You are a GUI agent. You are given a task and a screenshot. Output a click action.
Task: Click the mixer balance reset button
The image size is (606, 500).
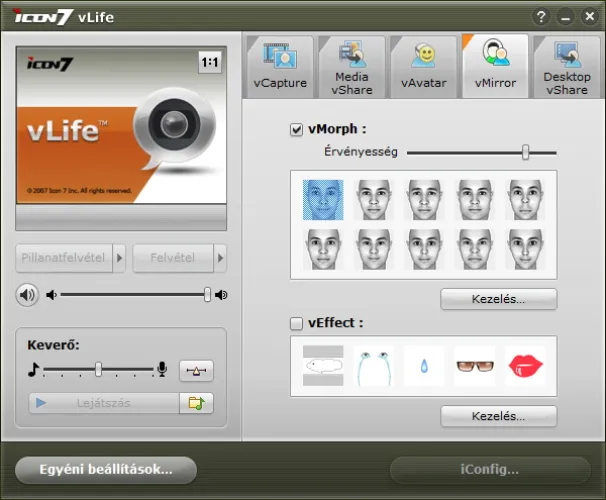(x=196, y=371)
